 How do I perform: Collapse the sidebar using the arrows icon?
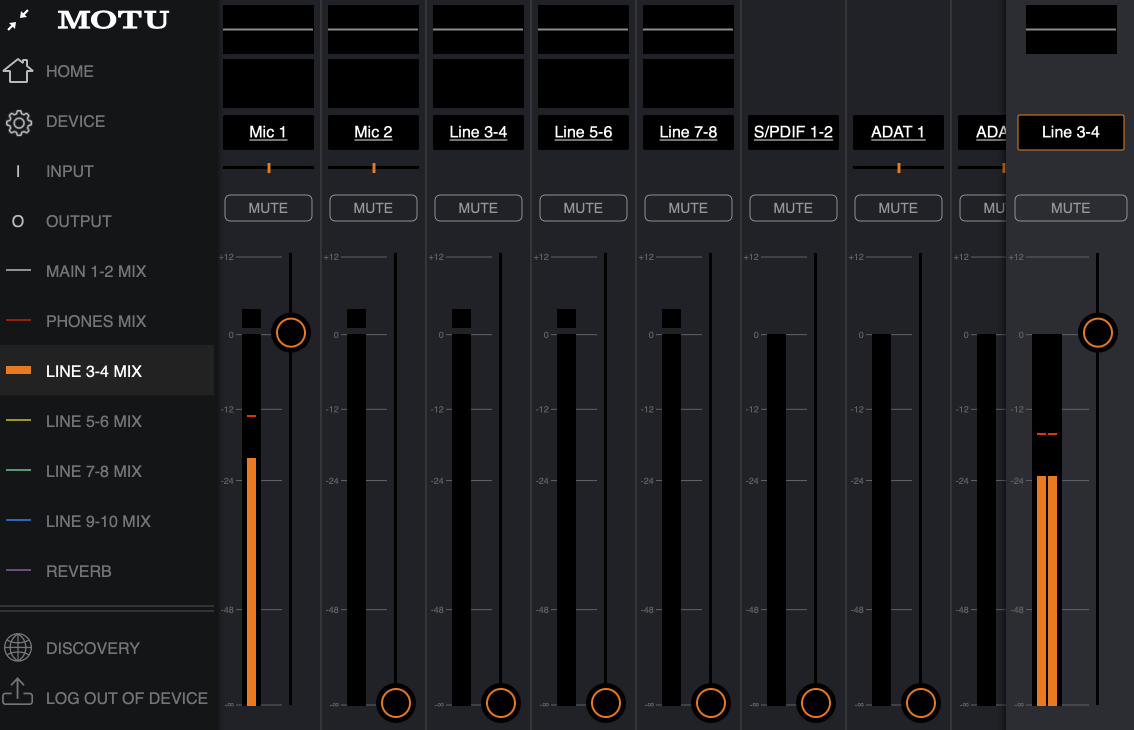click(x=18, y=20)
